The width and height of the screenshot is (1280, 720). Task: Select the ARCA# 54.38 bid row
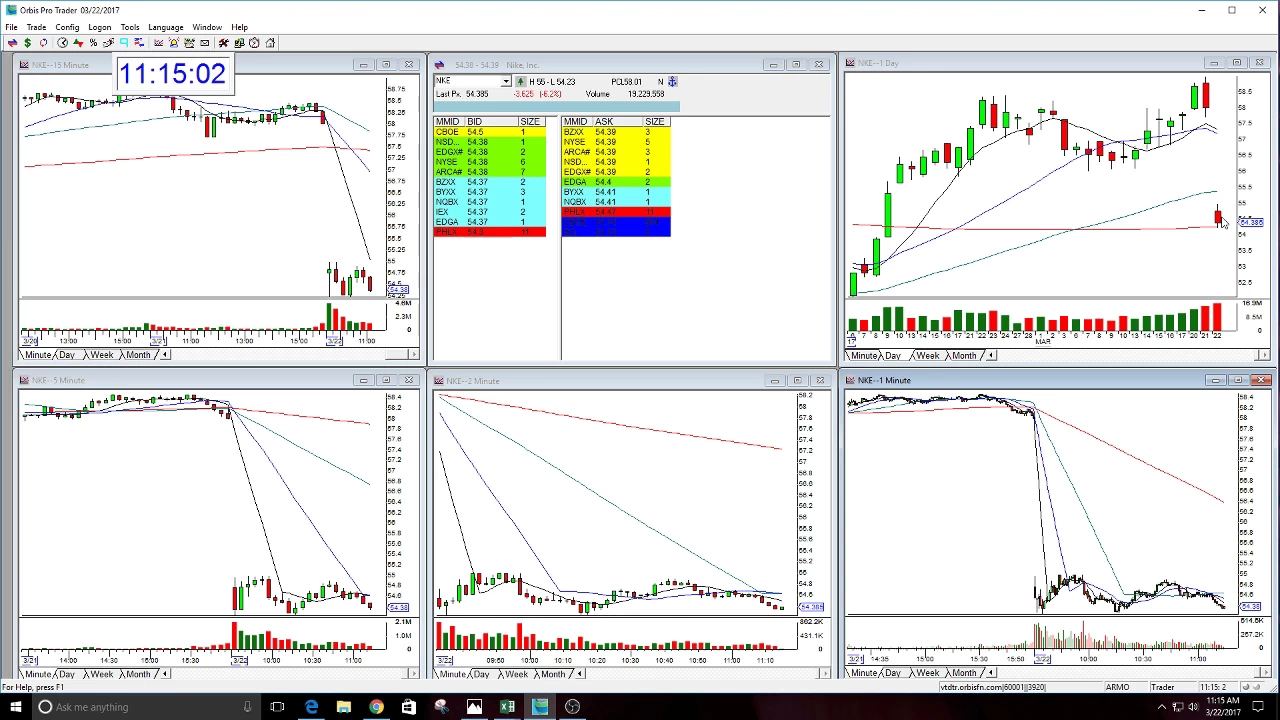(x=490, y=172)
